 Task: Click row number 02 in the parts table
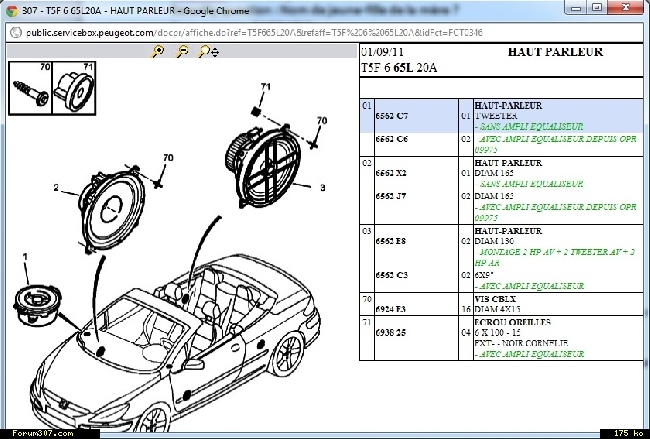367,163
